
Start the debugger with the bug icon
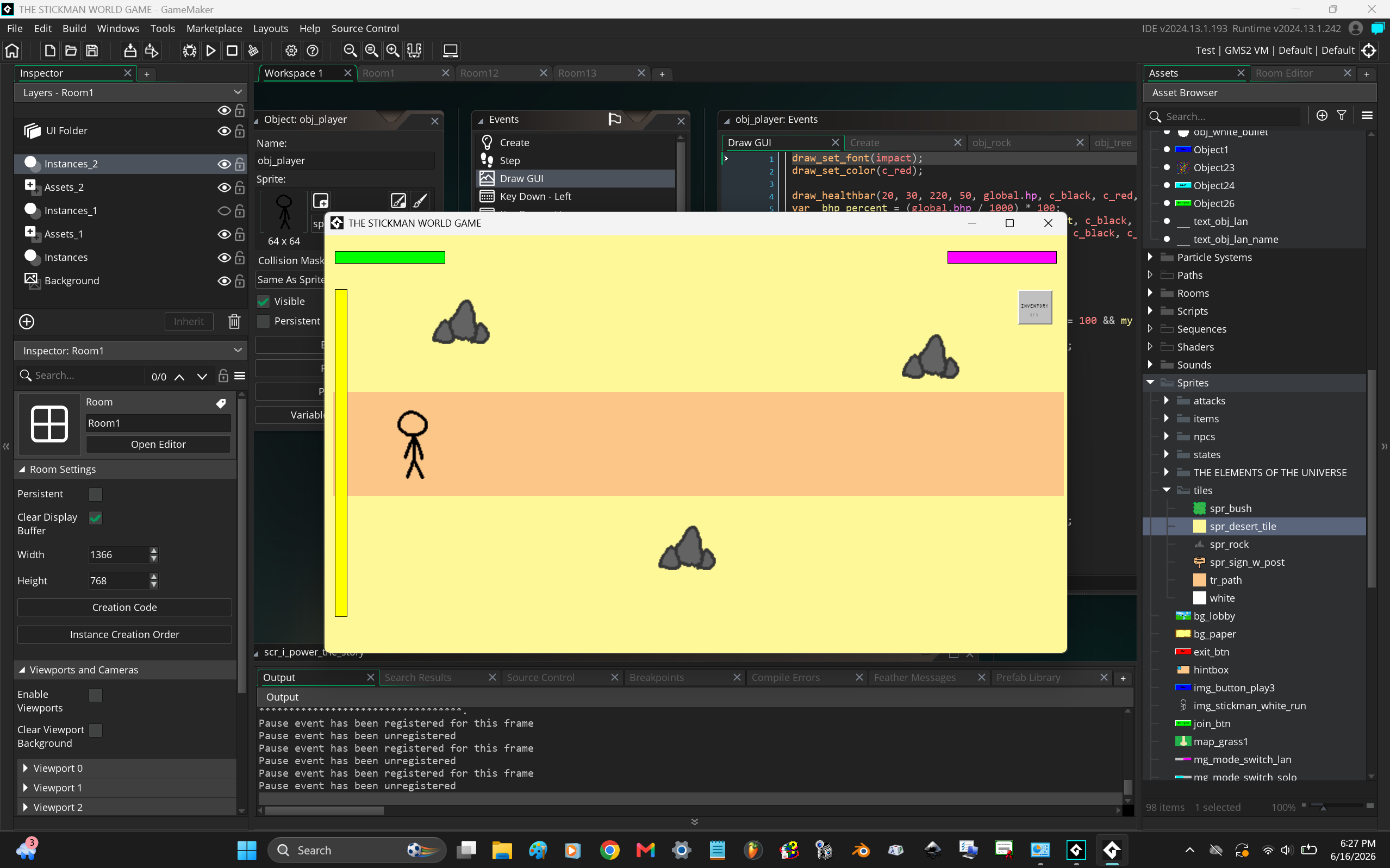point(190,51)
